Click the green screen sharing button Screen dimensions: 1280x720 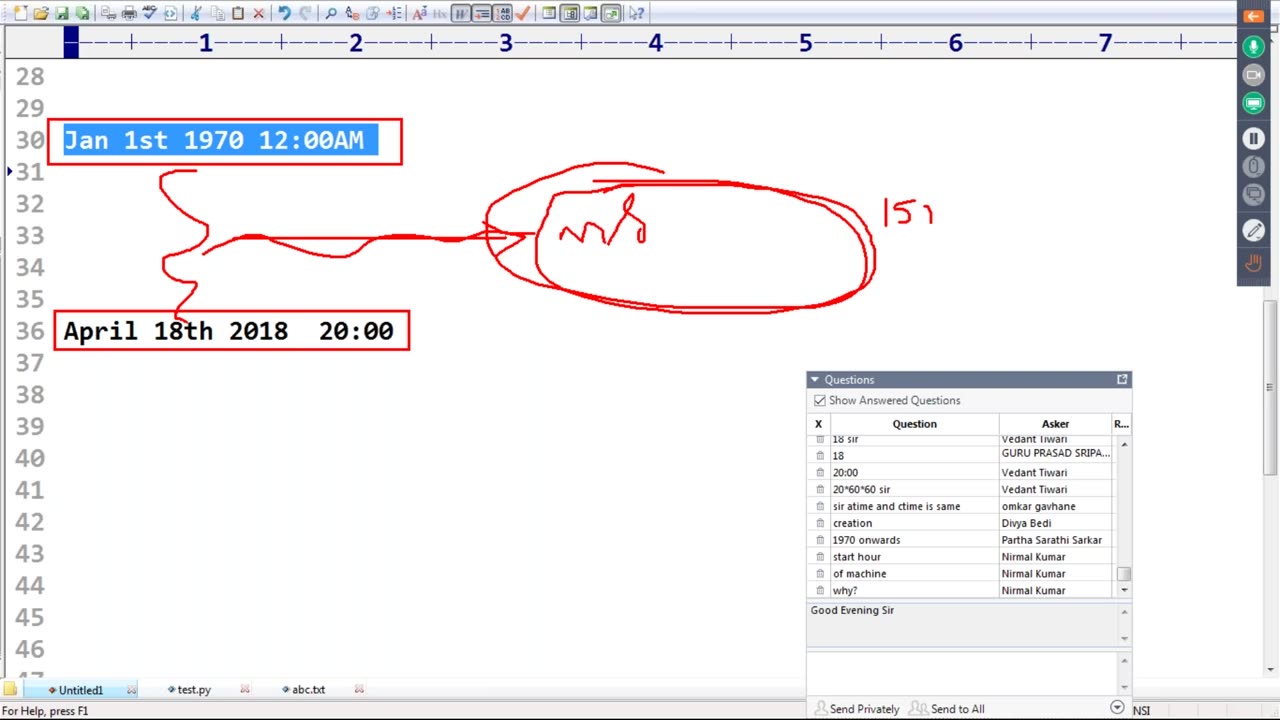tap(1253, 103)
